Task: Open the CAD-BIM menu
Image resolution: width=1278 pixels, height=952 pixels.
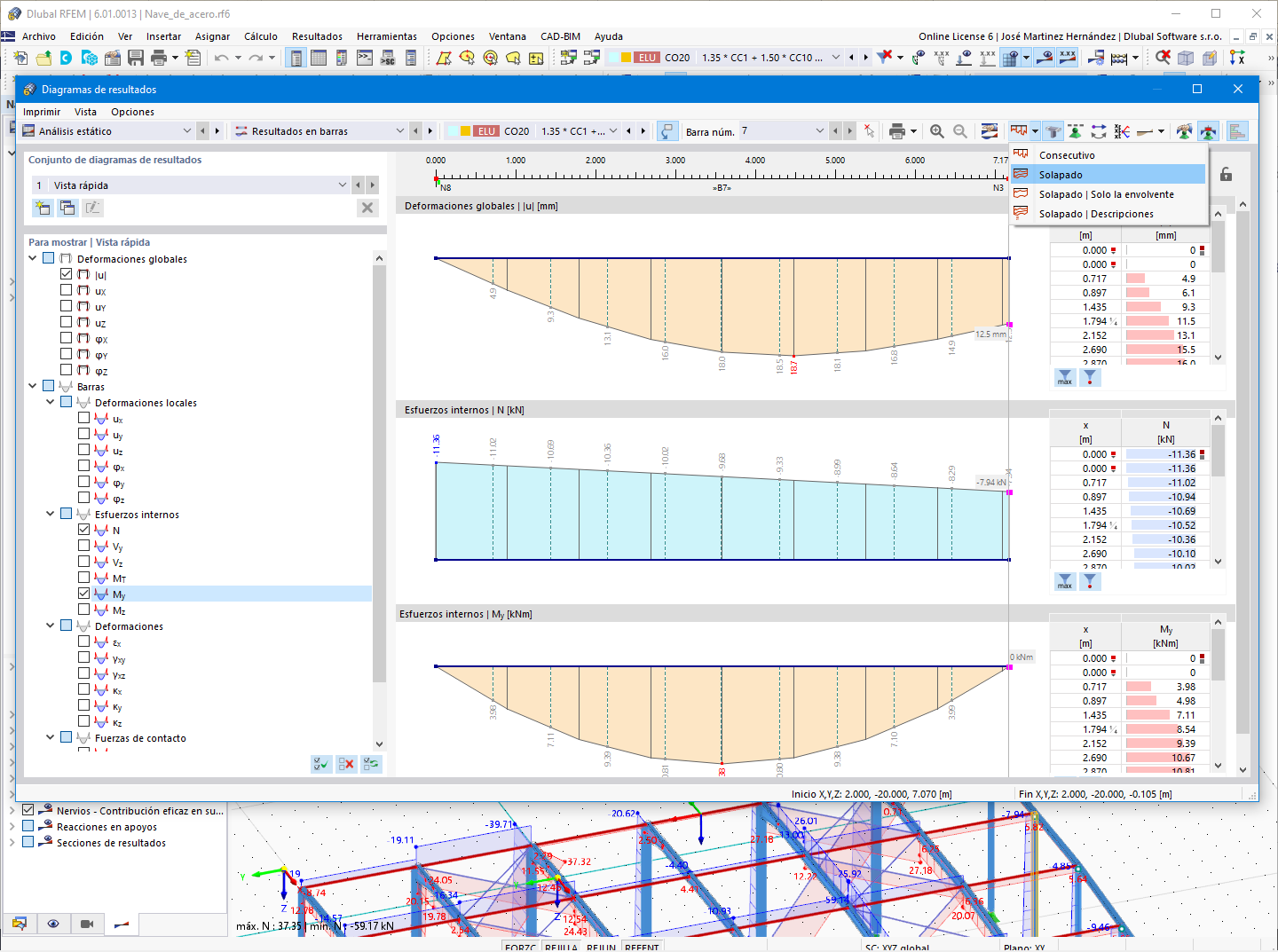Action: coord(560,36)
